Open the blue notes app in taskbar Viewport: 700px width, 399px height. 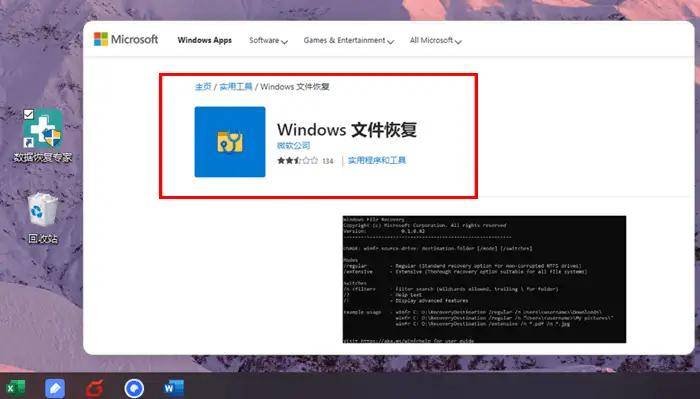point(55,388)
